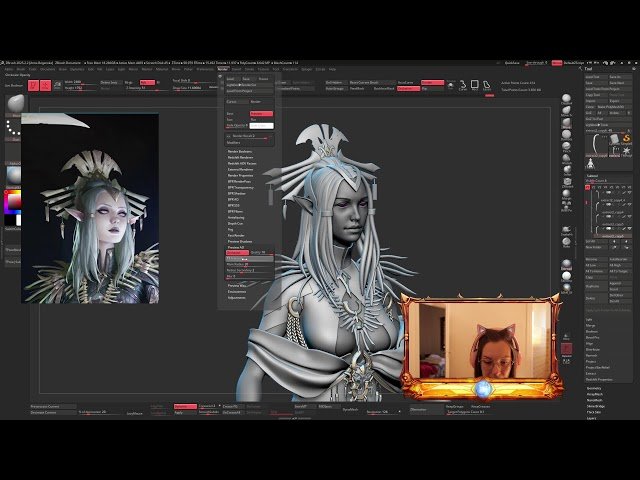Open the Alpha menu

click(x=9, y=69)
